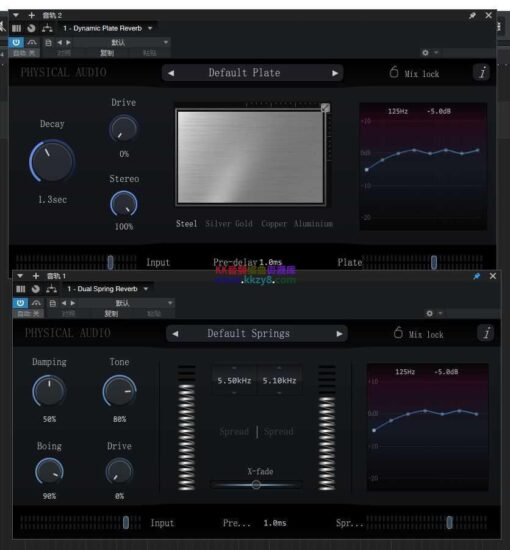Image resolution: width=510 pixels, height=550 pixels.
Task: Click copy button in Plate window
Action: 107,53
